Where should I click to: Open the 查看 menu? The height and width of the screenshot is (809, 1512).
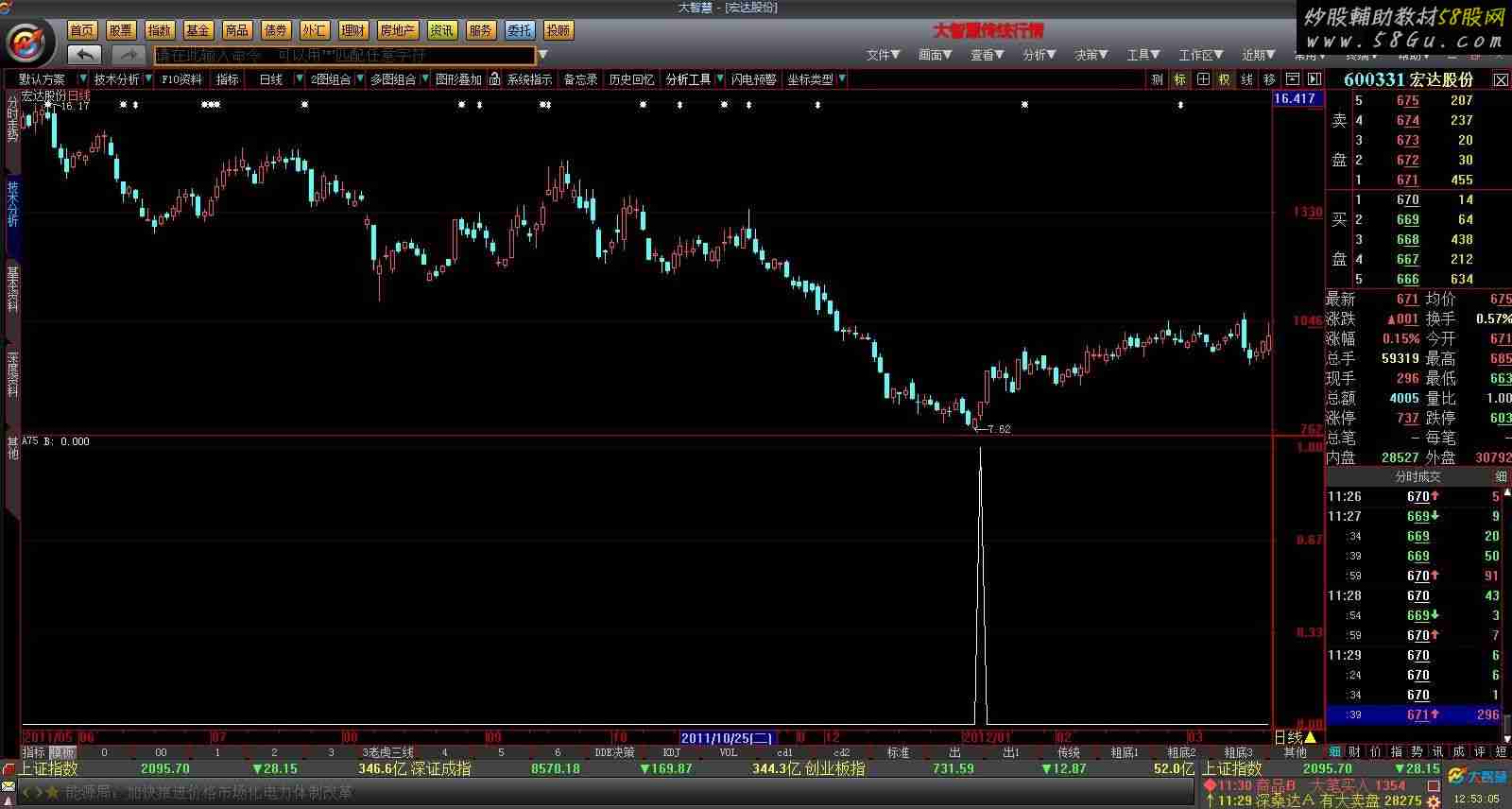pos(988,55)
